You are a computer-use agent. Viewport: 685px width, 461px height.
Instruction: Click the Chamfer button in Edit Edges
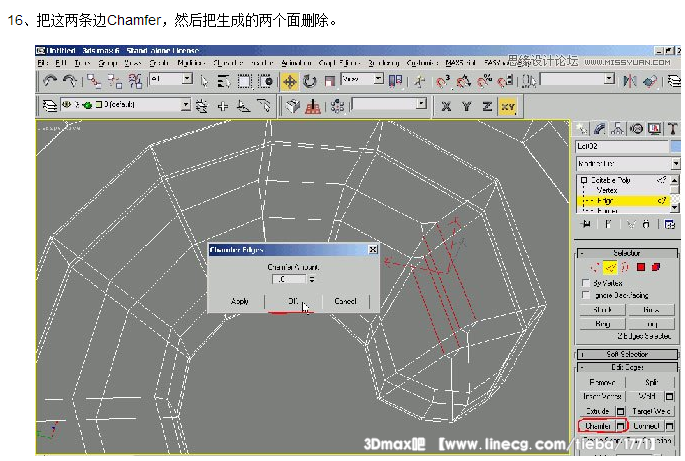coord(597,425)
